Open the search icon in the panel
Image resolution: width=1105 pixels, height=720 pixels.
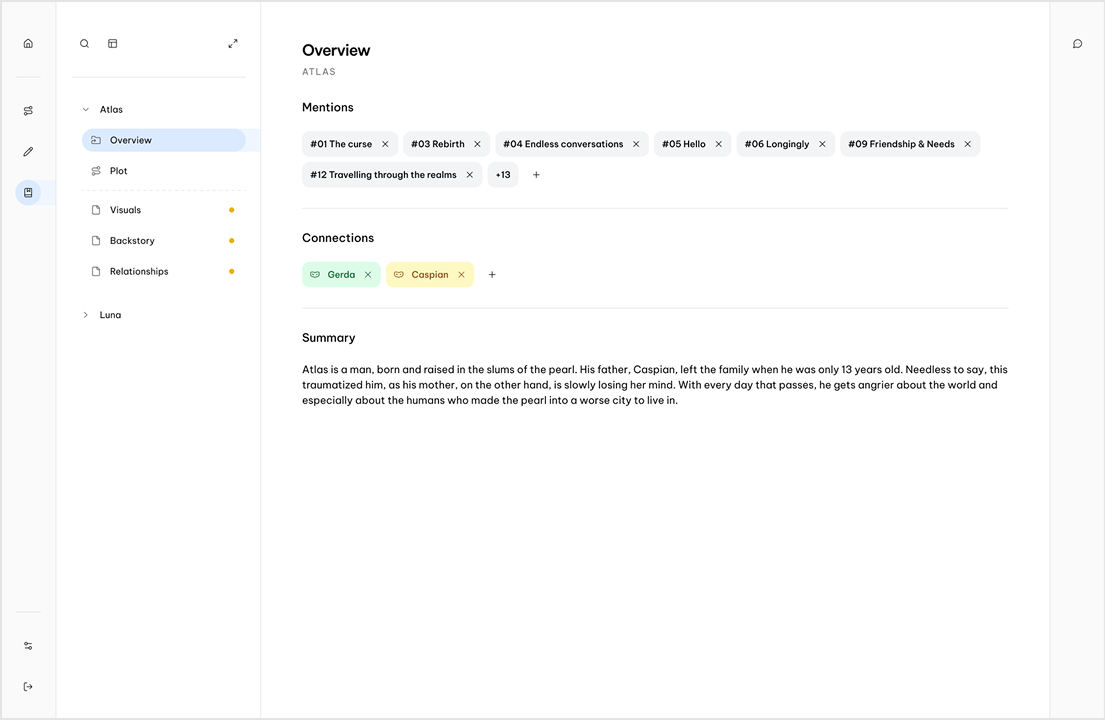[85, 44]
